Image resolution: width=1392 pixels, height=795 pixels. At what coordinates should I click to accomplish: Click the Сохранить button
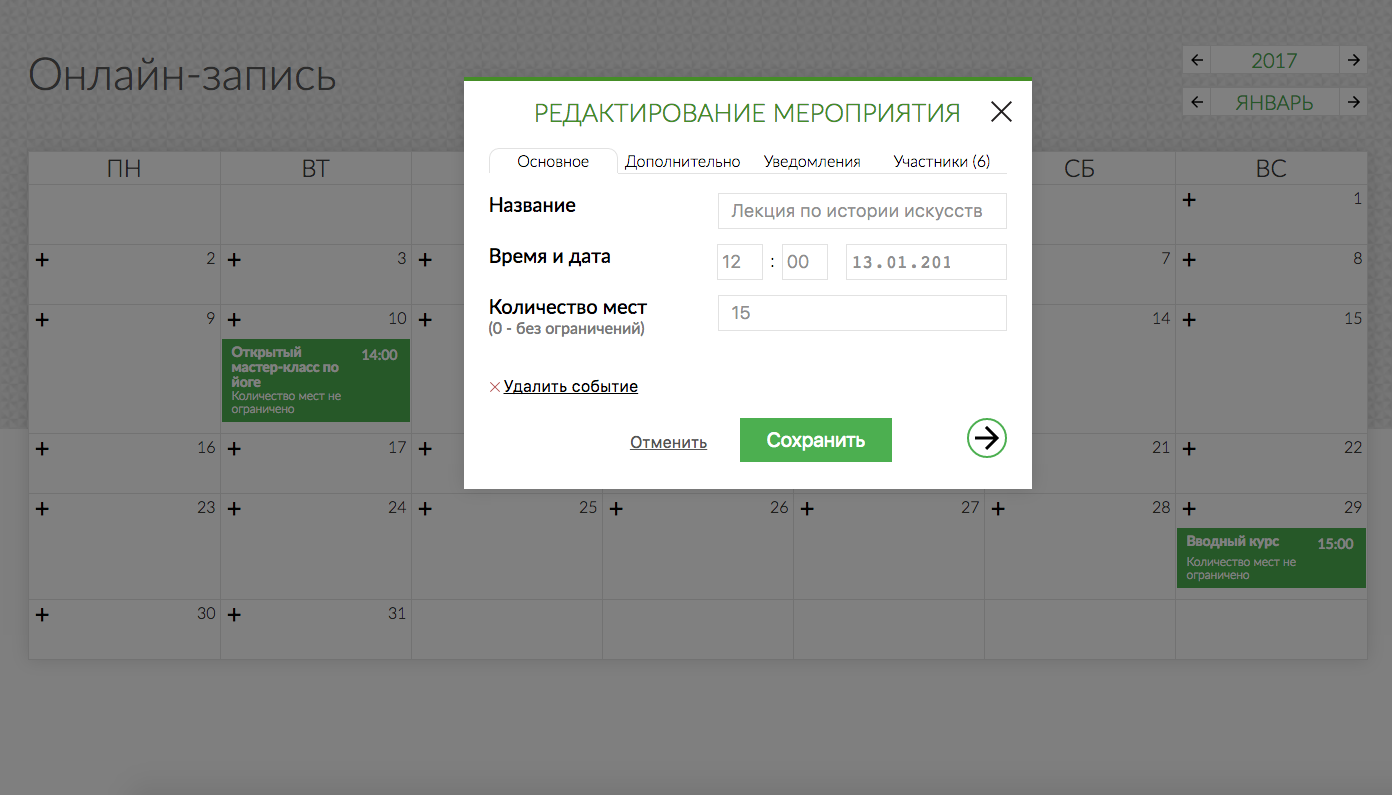click(x=816, y=440)
